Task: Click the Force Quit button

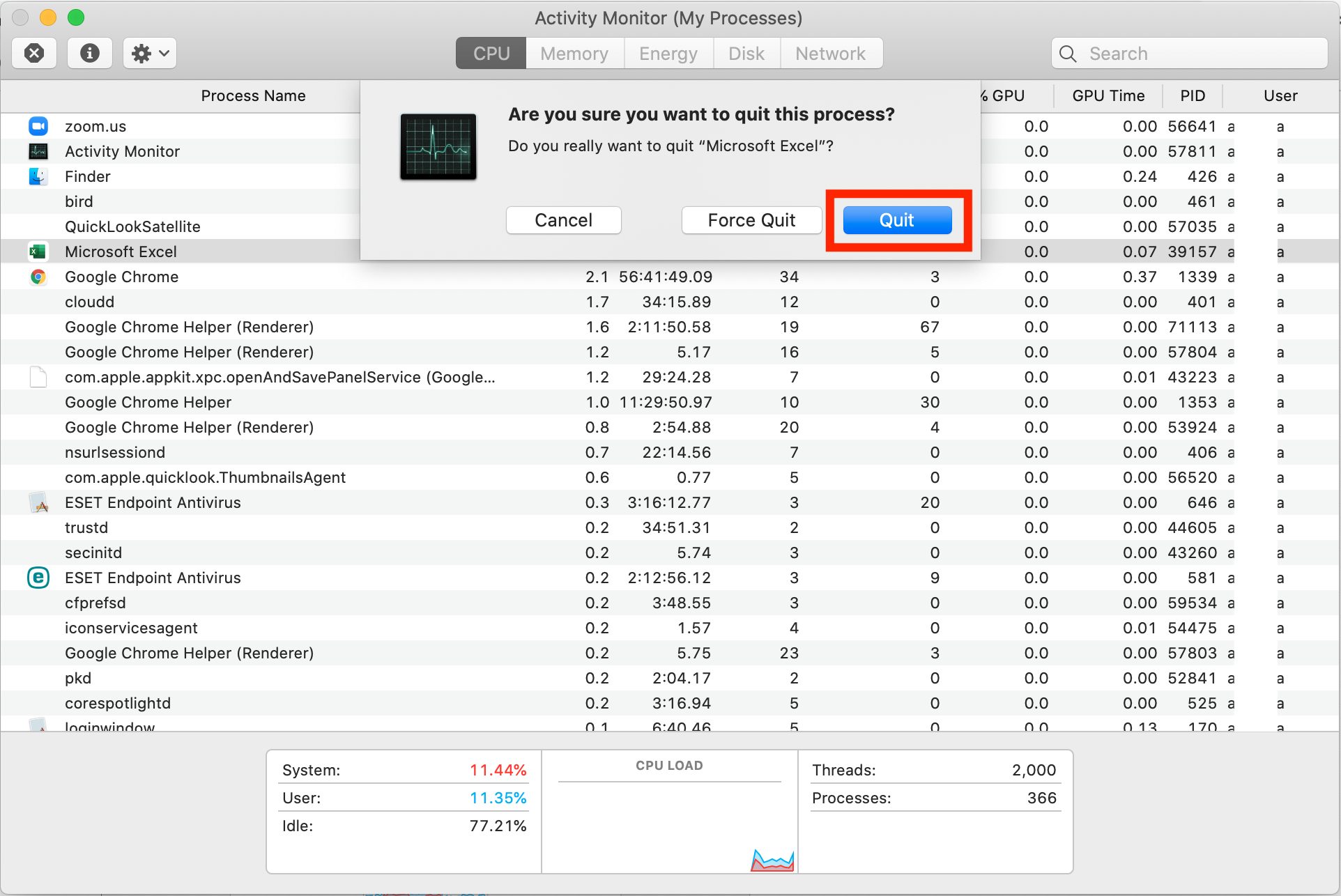Action: pos(751,220)
